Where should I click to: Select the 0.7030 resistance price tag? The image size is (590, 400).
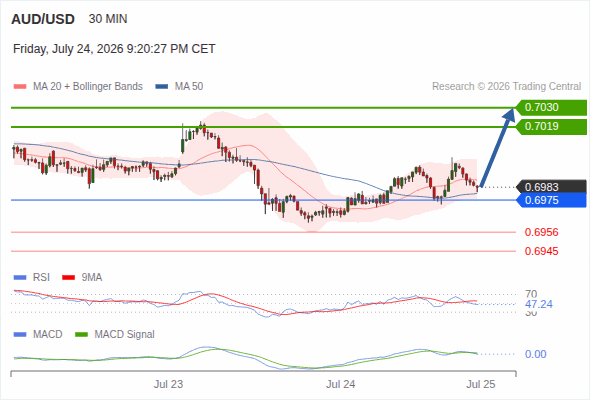pyautogui.click(x=551, y=108)
